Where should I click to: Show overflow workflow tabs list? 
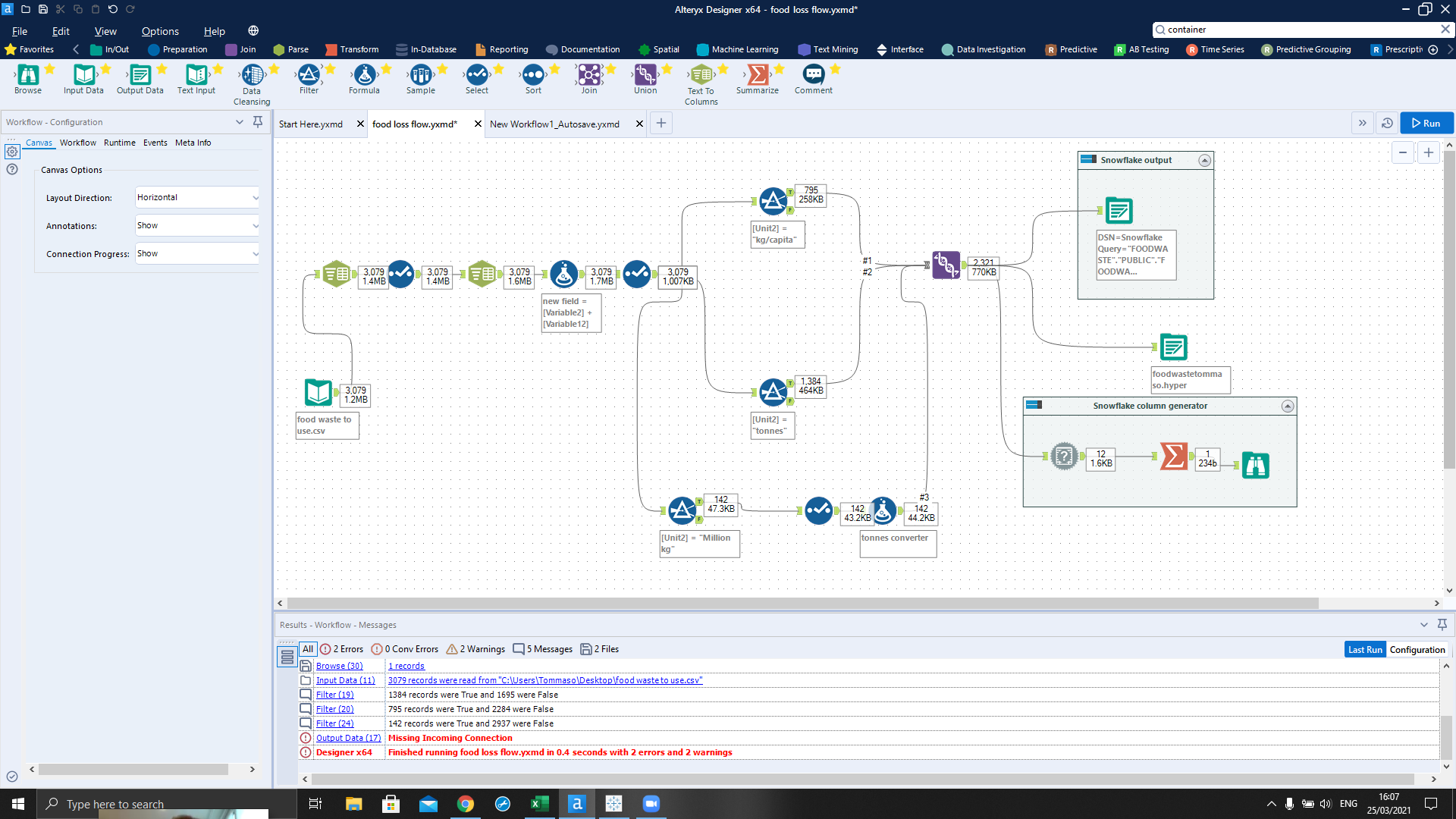(1363, 123)
